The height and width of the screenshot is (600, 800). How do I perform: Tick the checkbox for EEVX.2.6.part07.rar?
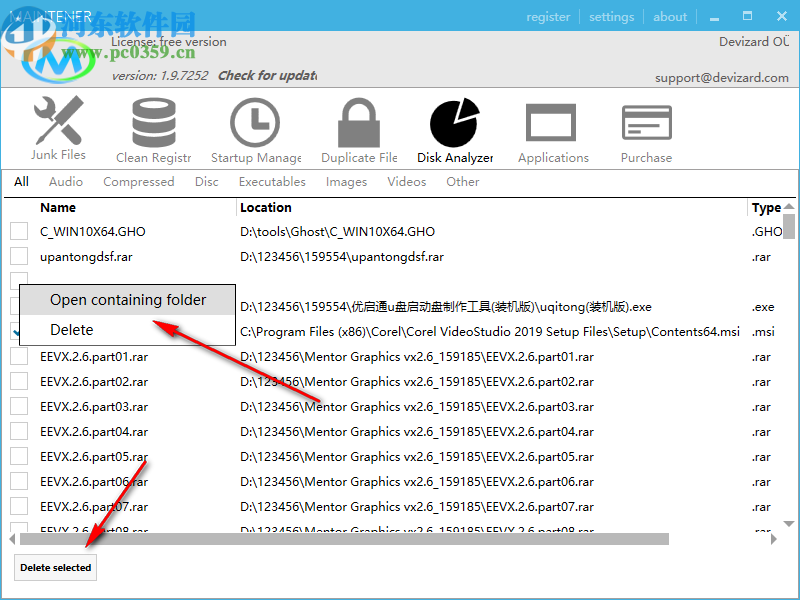pyautogui.click(x=19, y=506)
